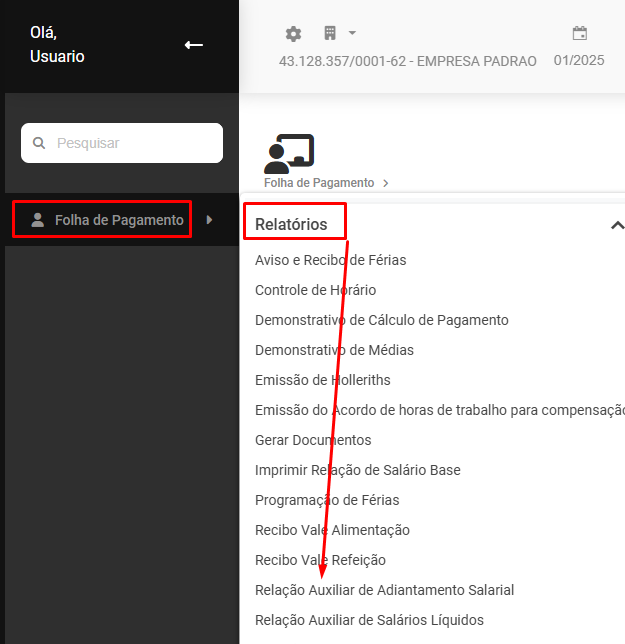
Task: Open Controle de Horário report
Action: (315, 290)
